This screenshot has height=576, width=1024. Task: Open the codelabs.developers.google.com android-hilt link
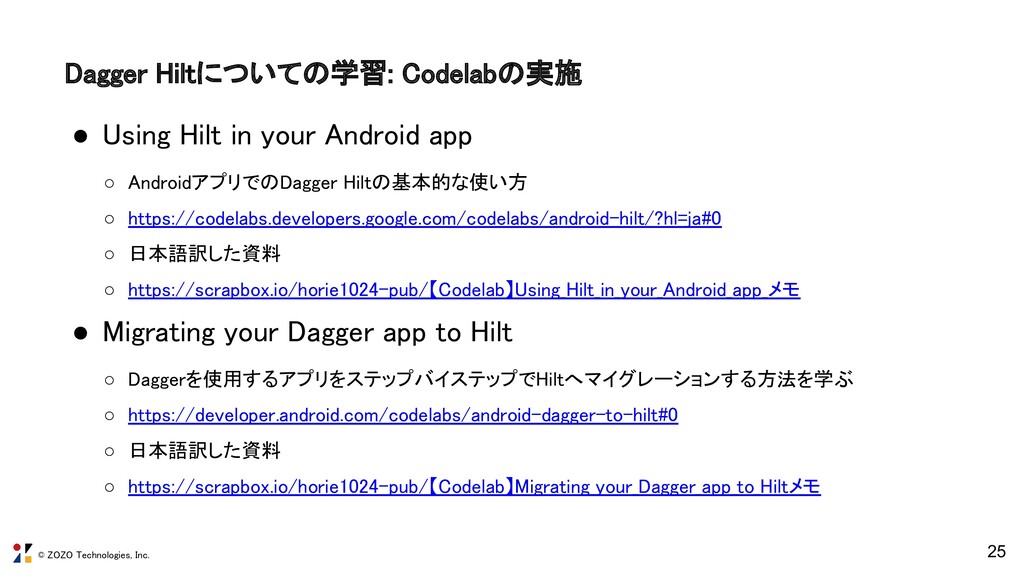[424, 218]
